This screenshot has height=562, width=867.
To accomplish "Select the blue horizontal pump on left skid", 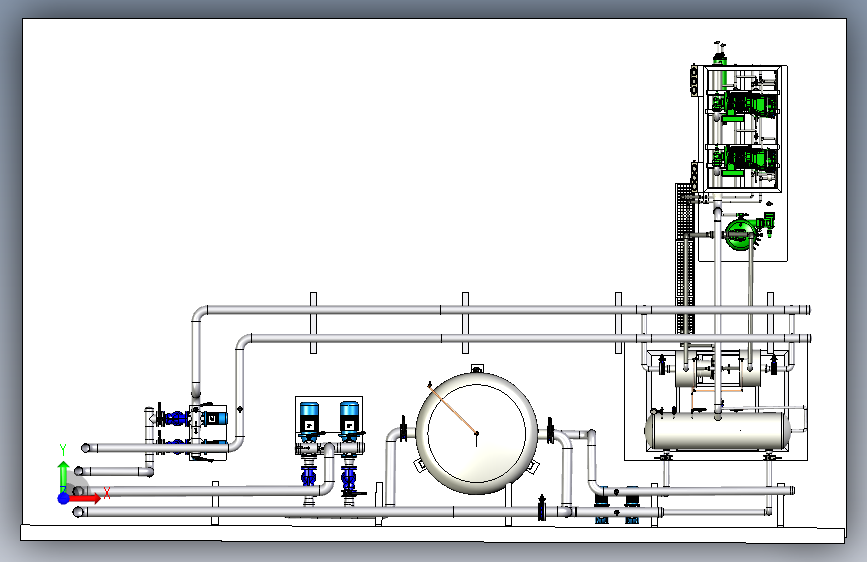I will 214,418.
